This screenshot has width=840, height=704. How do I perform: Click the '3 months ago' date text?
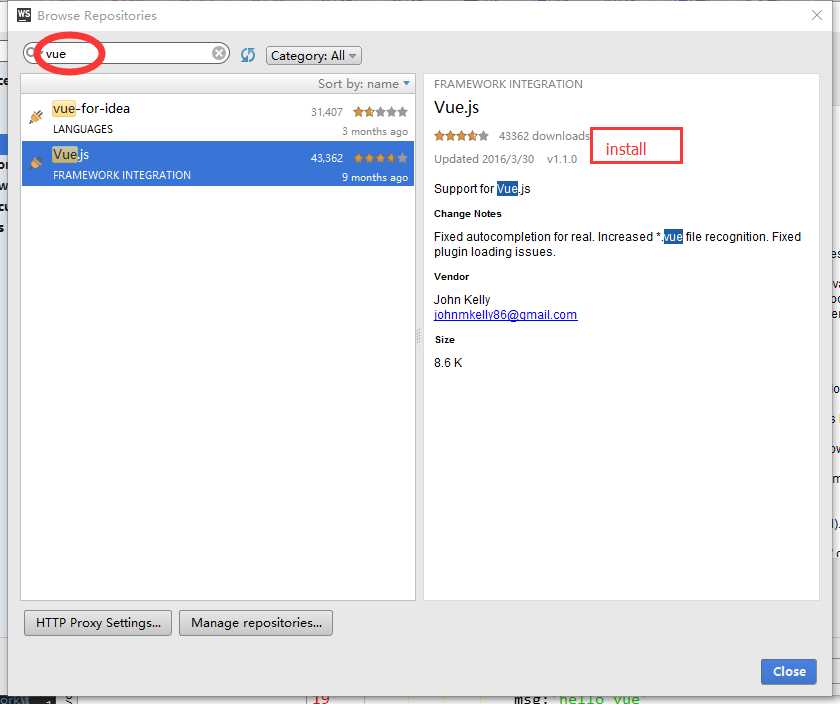375,131
